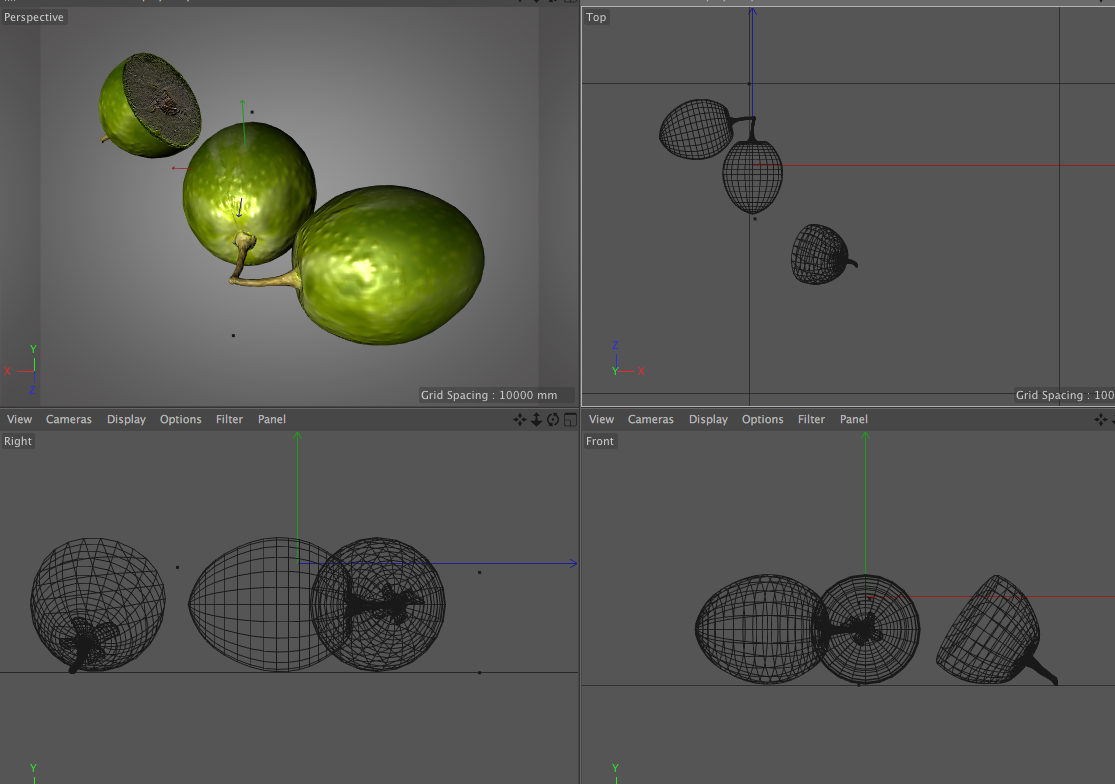Open Panel menu in the Right viewport
Screen dimensions: 1115x784
coord(272,420)
